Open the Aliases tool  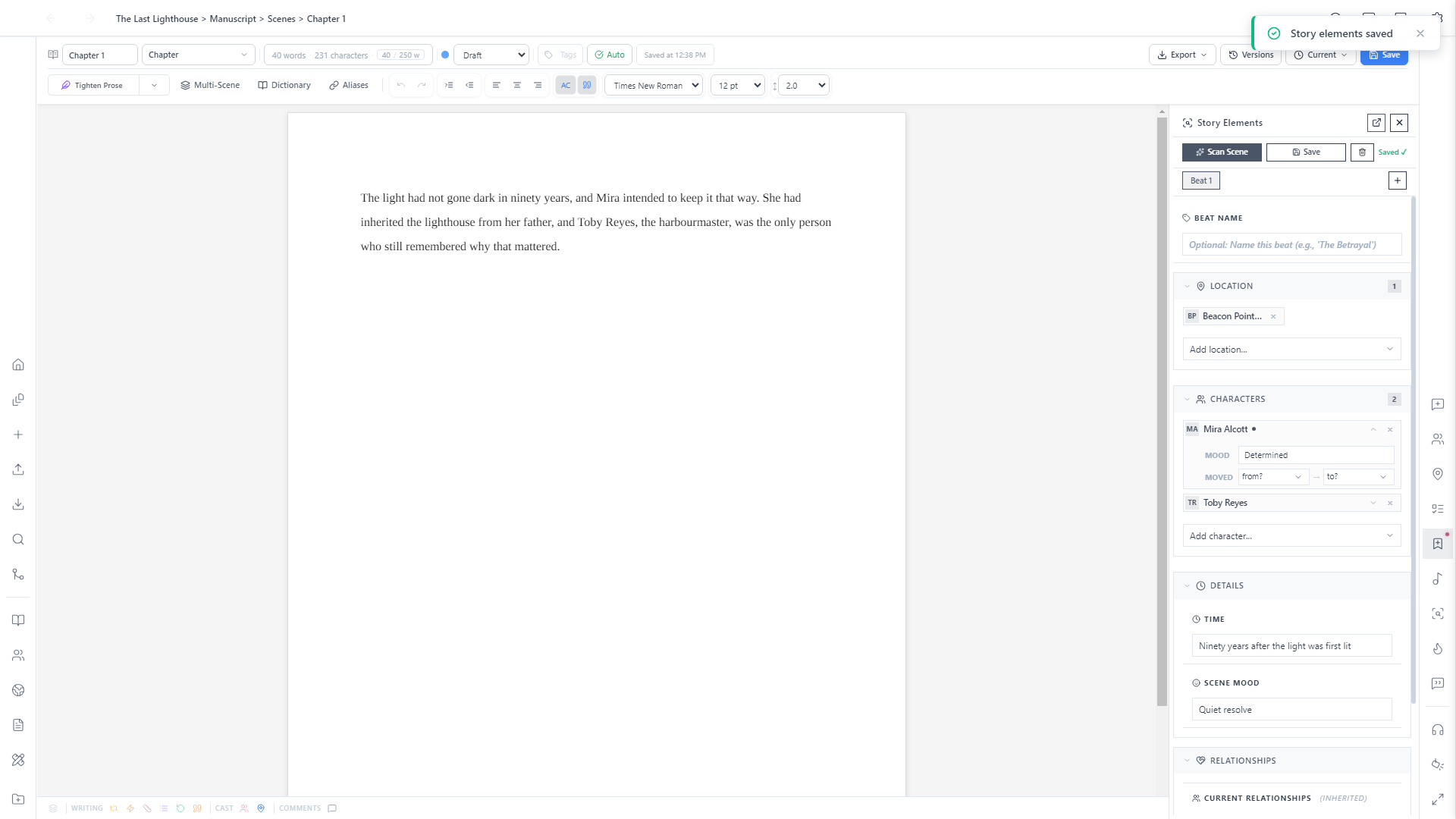349,85
